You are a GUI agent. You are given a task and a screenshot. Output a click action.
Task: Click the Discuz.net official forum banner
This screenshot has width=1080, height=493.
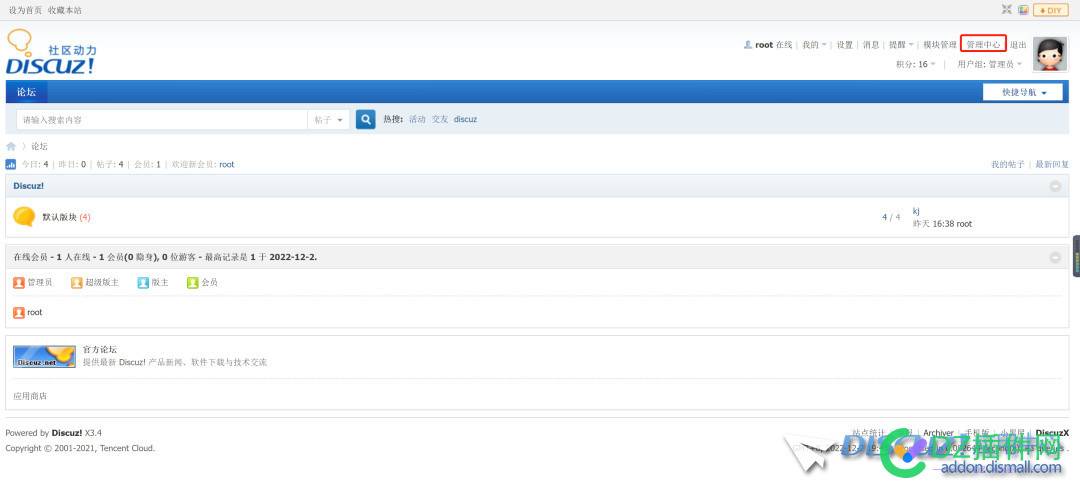point(44,356)
